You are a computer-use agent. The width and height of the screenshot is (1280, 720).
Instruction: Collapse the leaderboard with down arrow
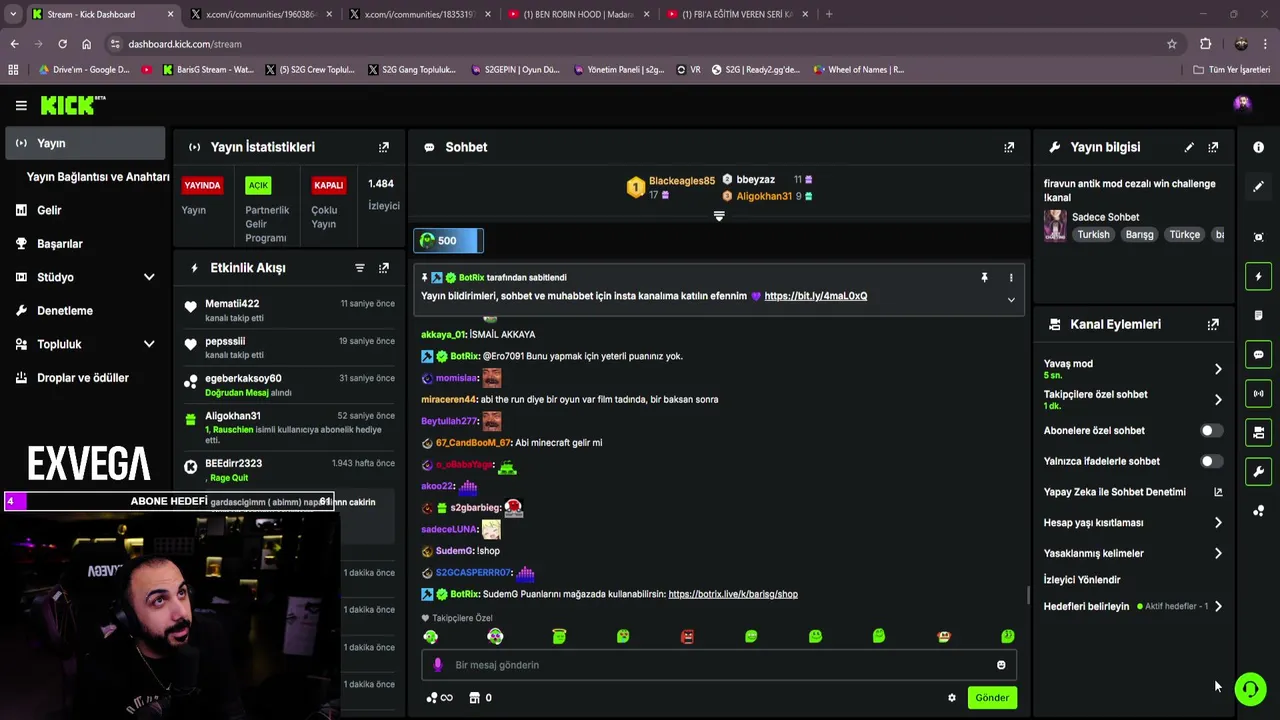[719, 216]
